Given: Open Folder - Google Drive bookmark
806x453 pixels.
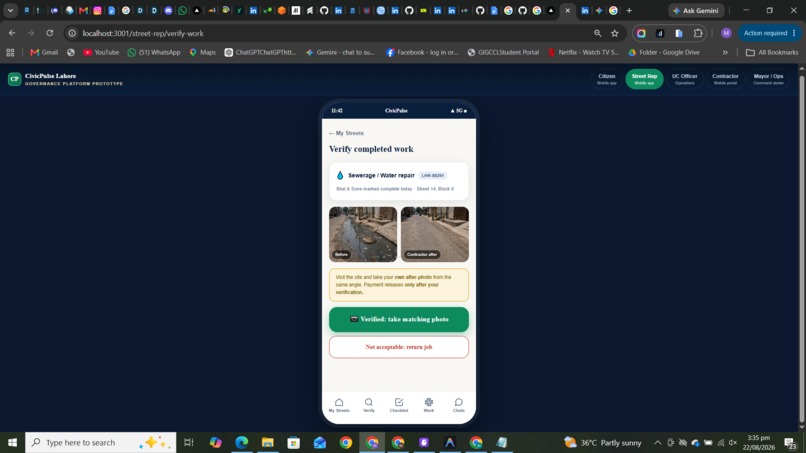Looking at the screenshot, I should point(664,52).
